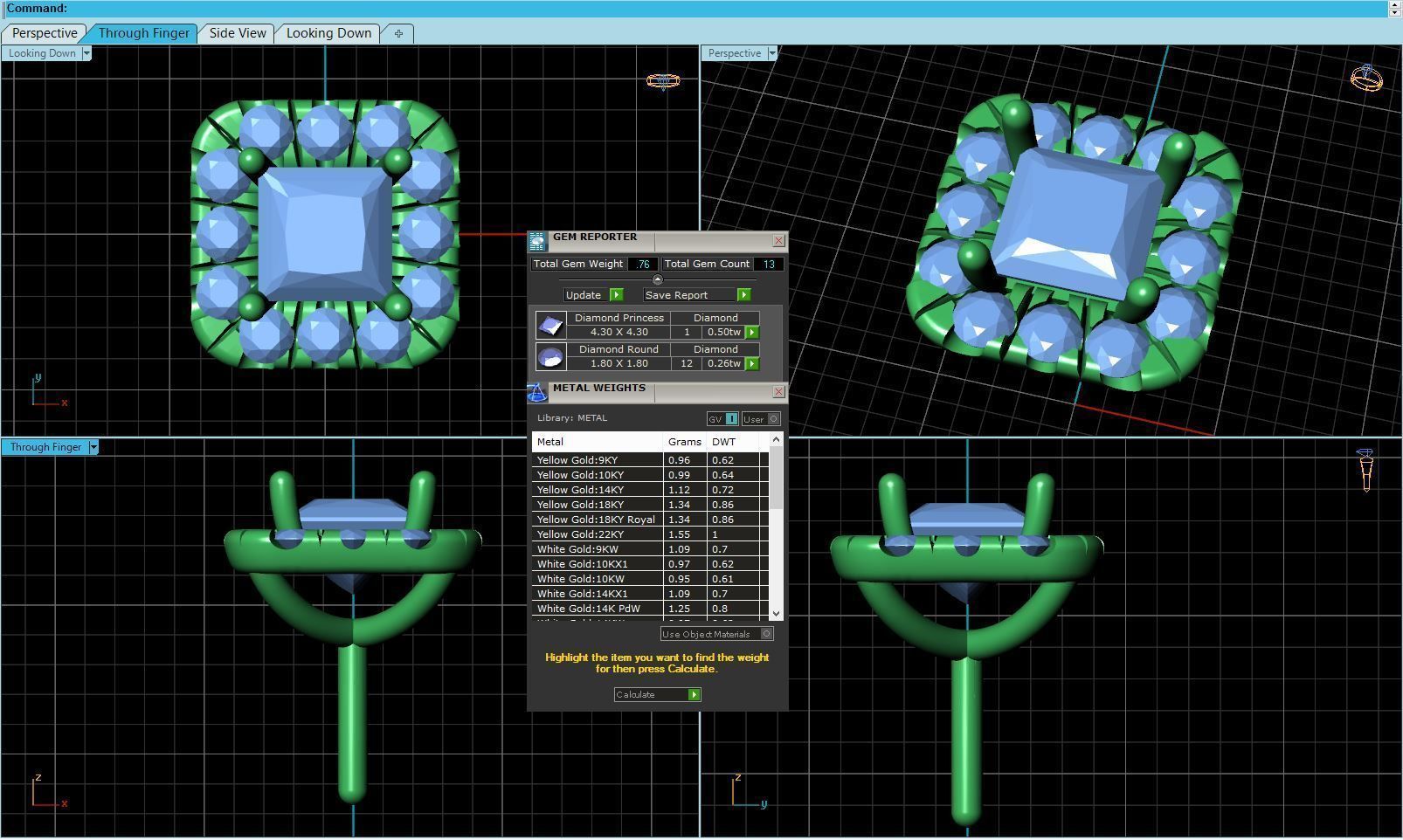Click the green arrow on Update
1403x840 pixels.
pos(616,295)
